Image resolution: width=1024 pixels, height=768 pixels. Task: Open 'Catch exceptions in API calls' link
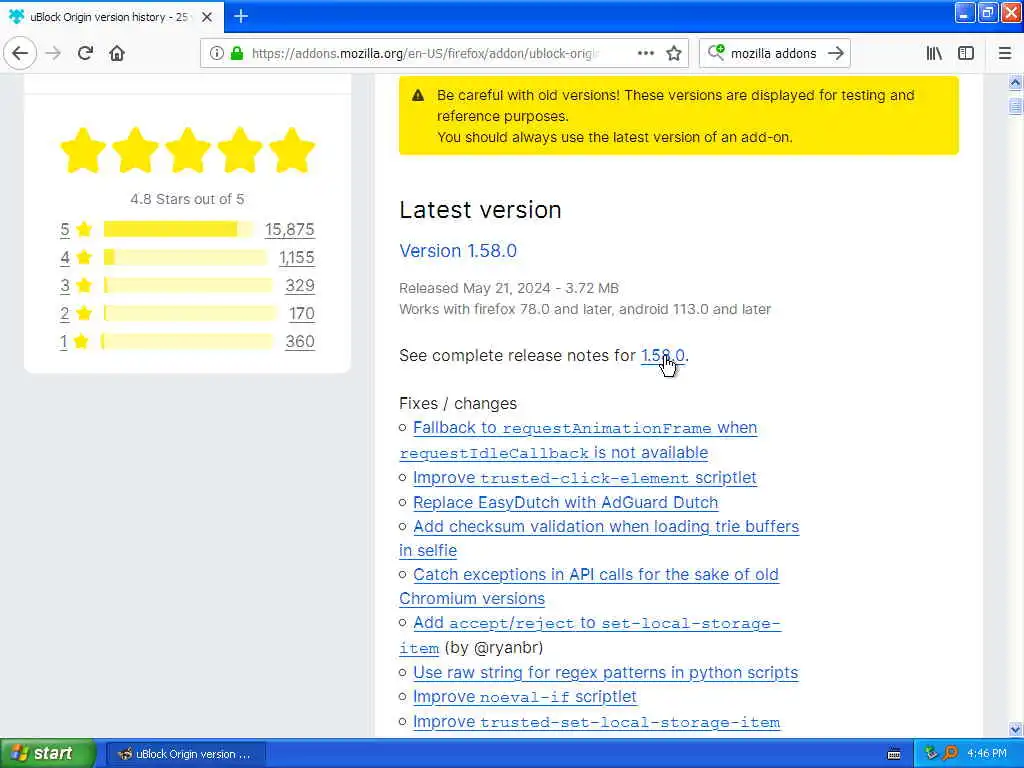tap(596, 575)
